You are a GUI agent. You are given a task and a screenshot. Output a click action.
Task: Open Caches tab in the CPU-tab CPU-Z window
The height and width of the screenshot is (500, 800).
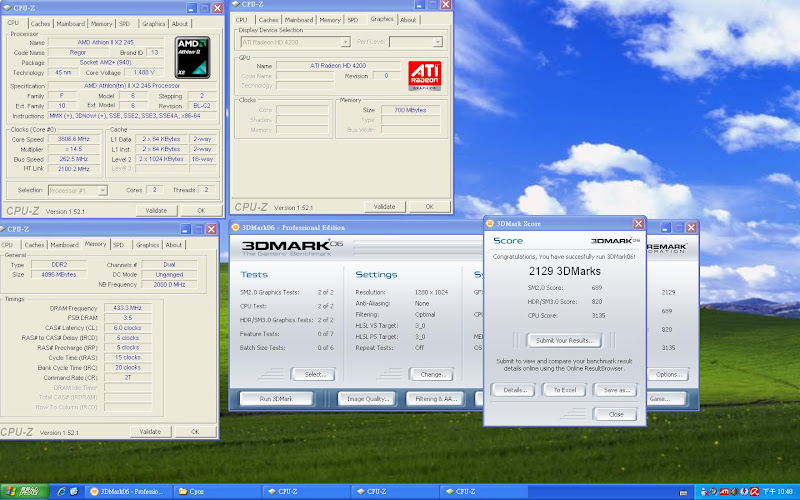click(x=40, y=23)
